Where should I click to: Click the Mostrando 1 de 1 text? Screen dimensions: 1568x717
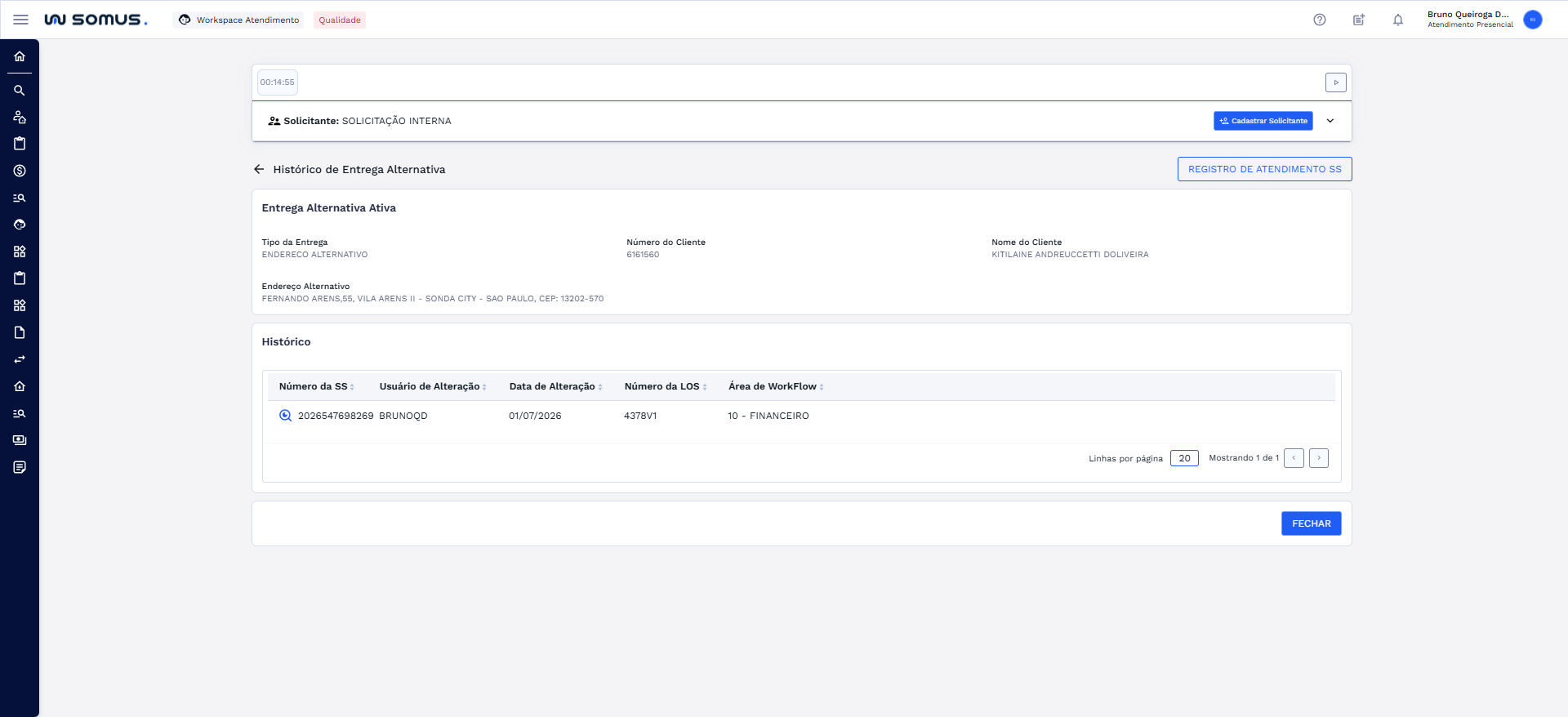1244,458
